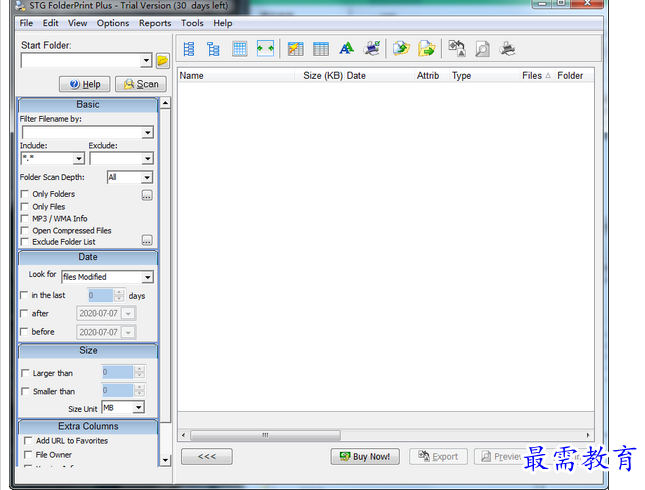Viewport: 645px width, 490px height.
Task: Click the Scan button
Action: pos(141,84)
